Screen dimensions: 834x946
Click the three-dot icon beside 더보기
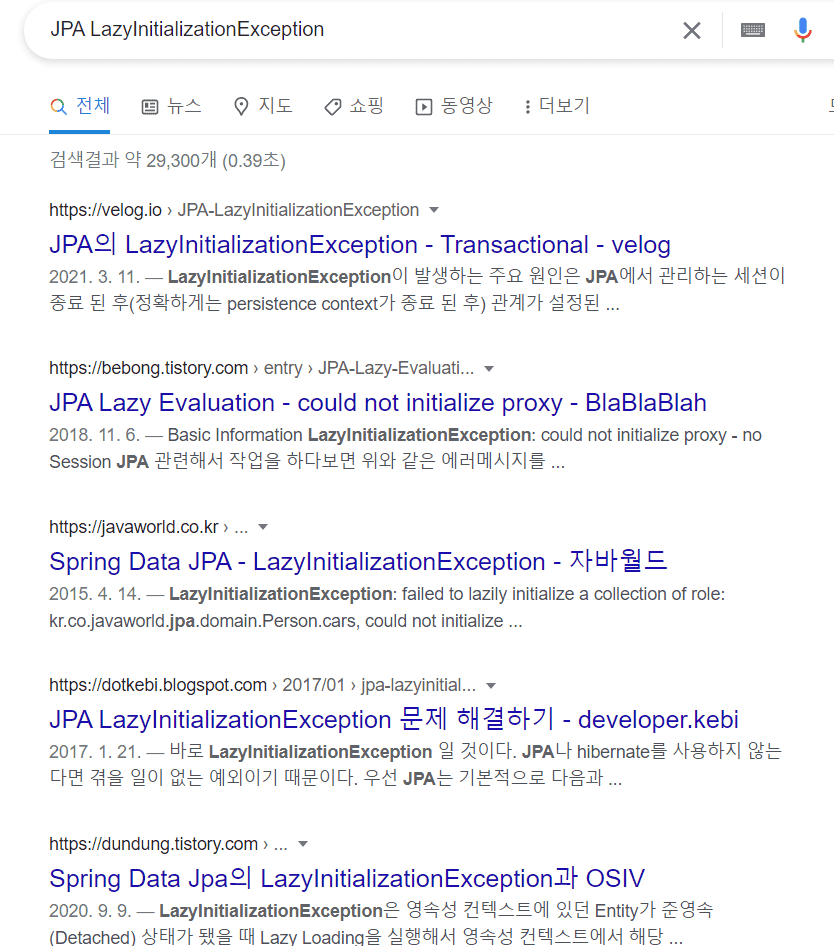pyautogui.click(x=527, y=107)
